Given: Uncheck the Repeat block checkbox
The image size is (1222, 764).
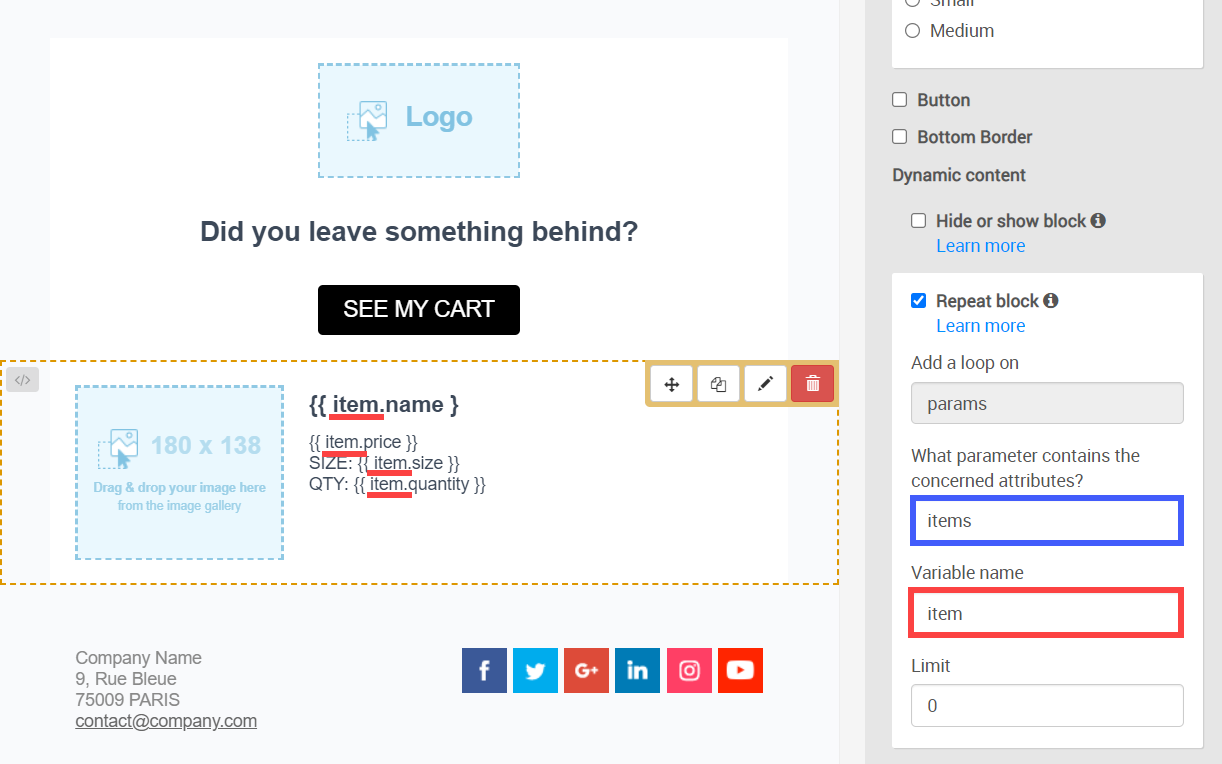Looking at the screenshot, I should pyautogui.click(x=918, y=301).
